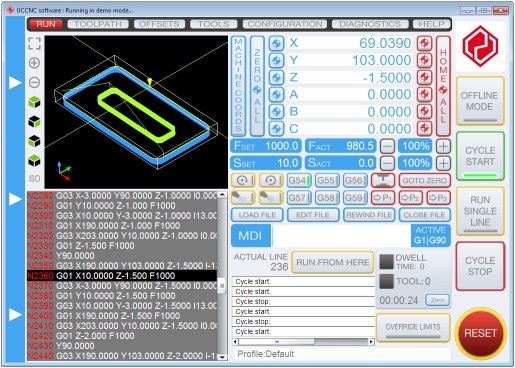Image resolution: width=515 pixels, height=368 pixels.
Task: Zero the X axis coordinate
Action: click(276, 43)
